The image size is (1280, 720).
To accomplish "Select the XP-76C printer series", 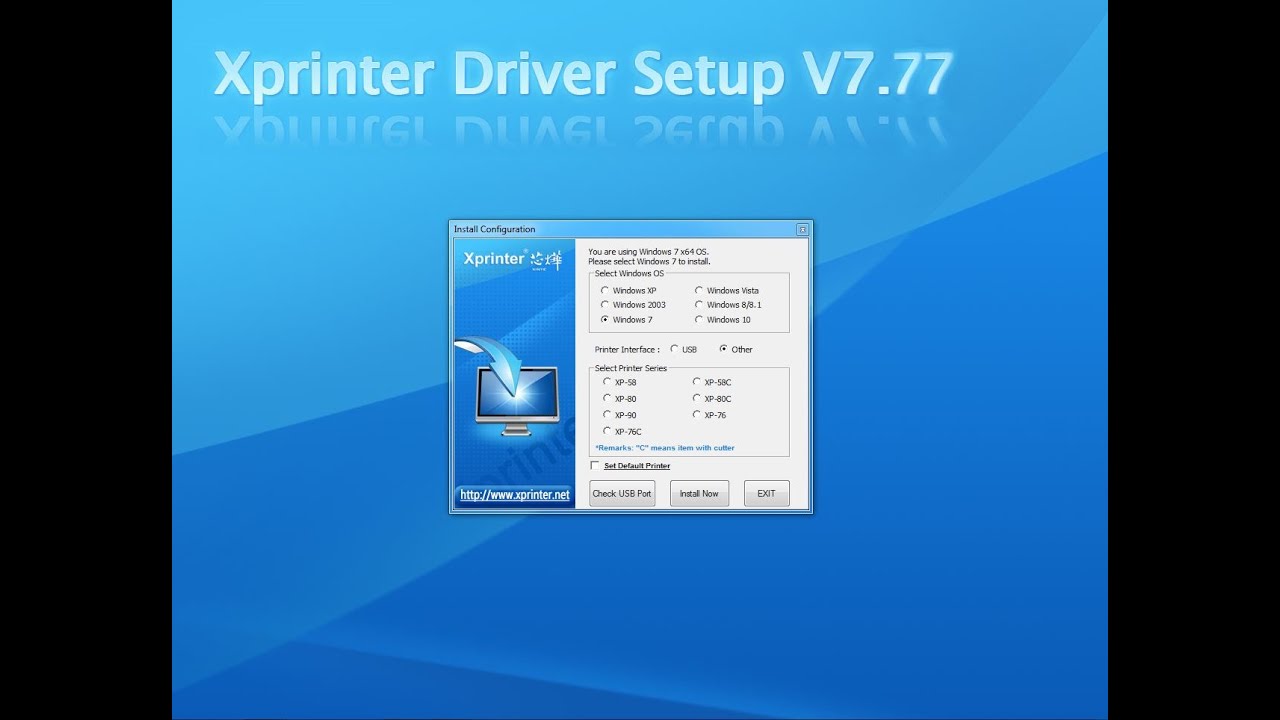I will coord(607,431).
